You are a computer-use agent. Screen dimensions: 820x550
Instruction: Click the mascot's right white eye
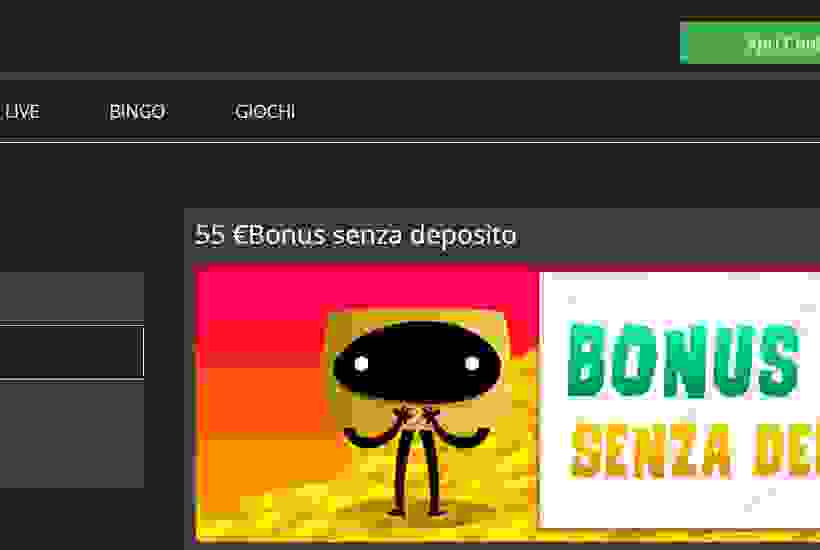(x=472, y=363)
